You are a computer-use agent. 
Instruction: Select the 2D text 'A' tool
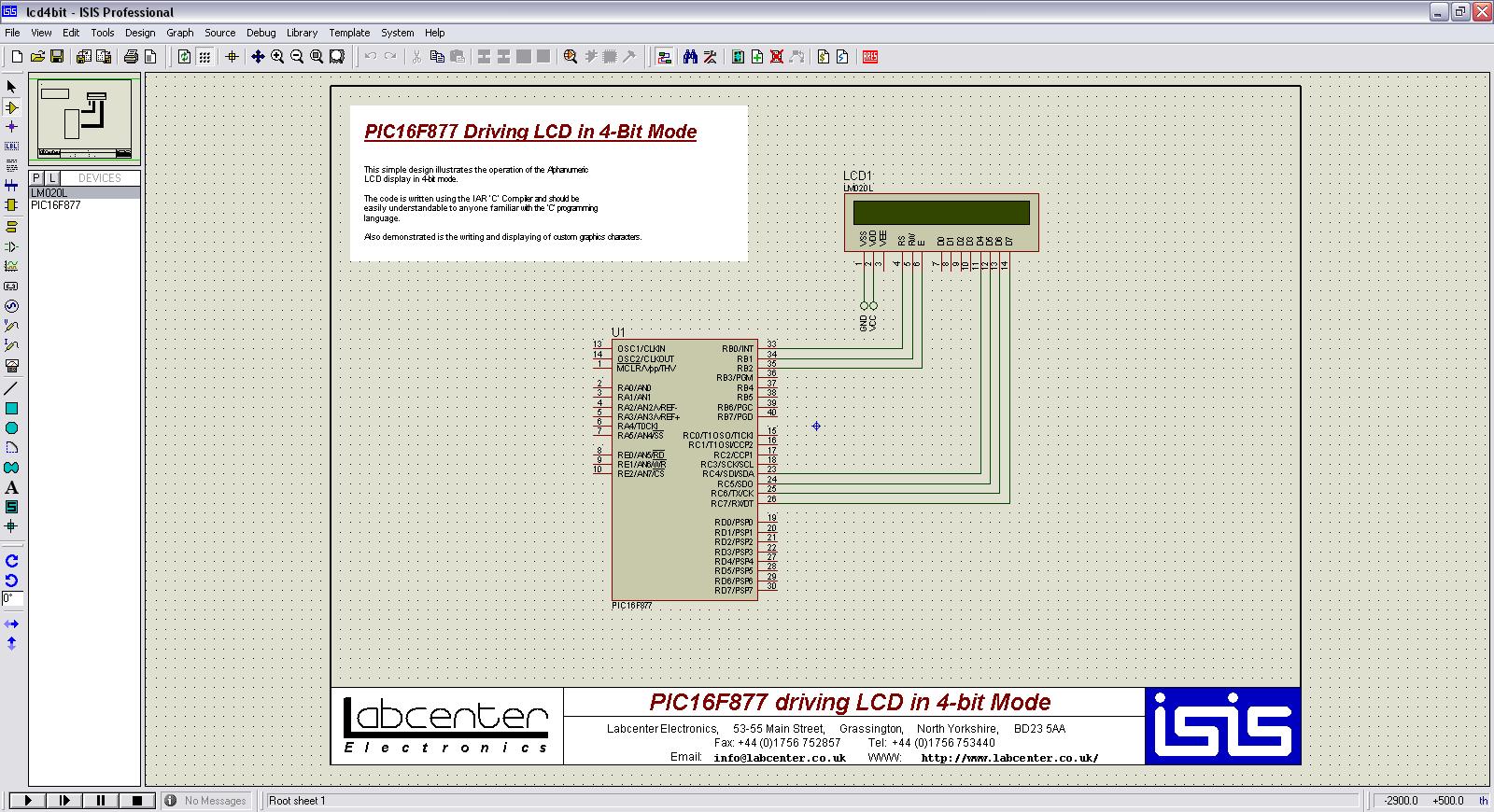(11, 487)
